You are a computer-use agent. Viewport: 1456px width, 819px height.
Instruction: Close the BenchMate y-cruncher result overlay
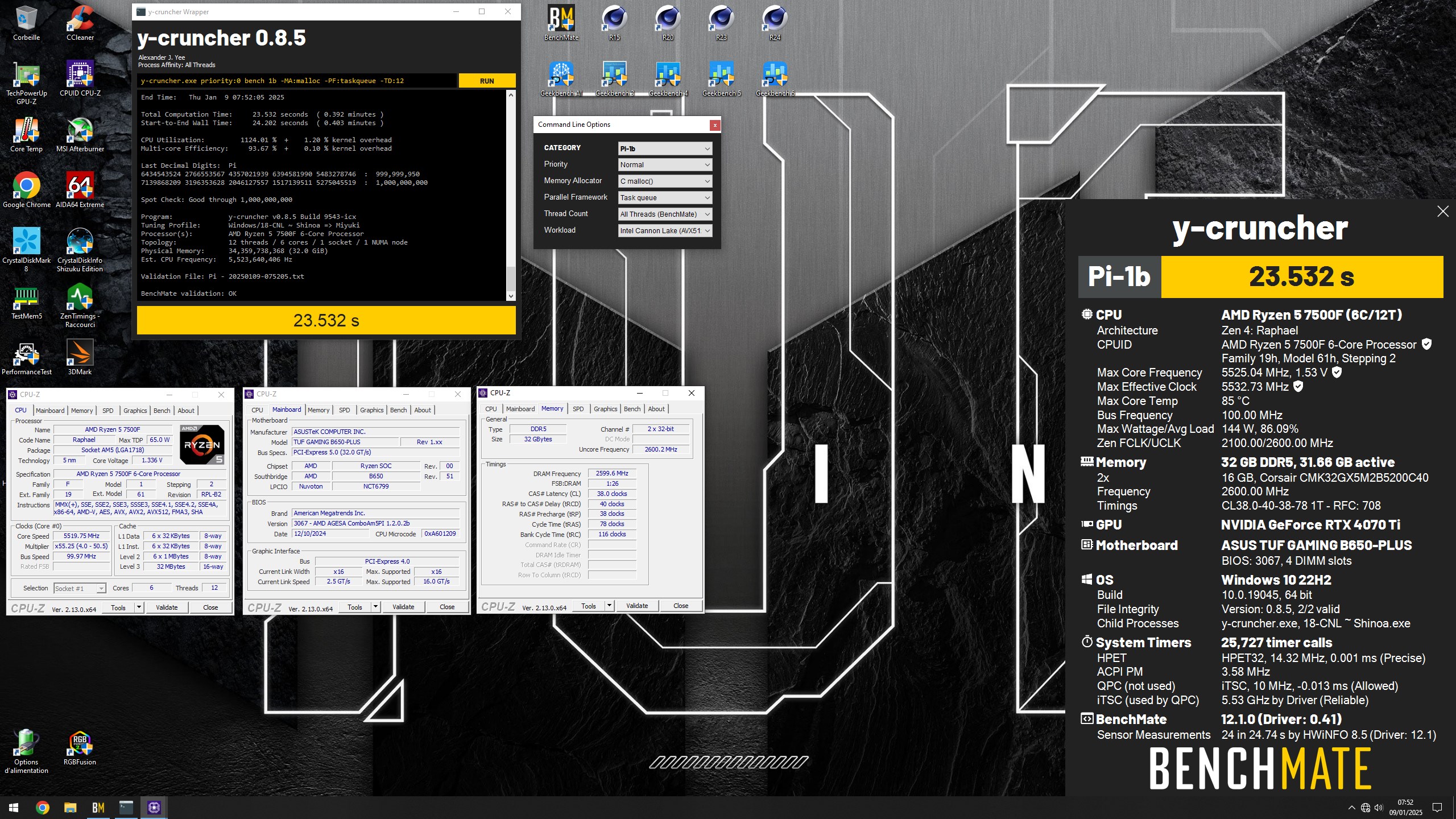1443,212
